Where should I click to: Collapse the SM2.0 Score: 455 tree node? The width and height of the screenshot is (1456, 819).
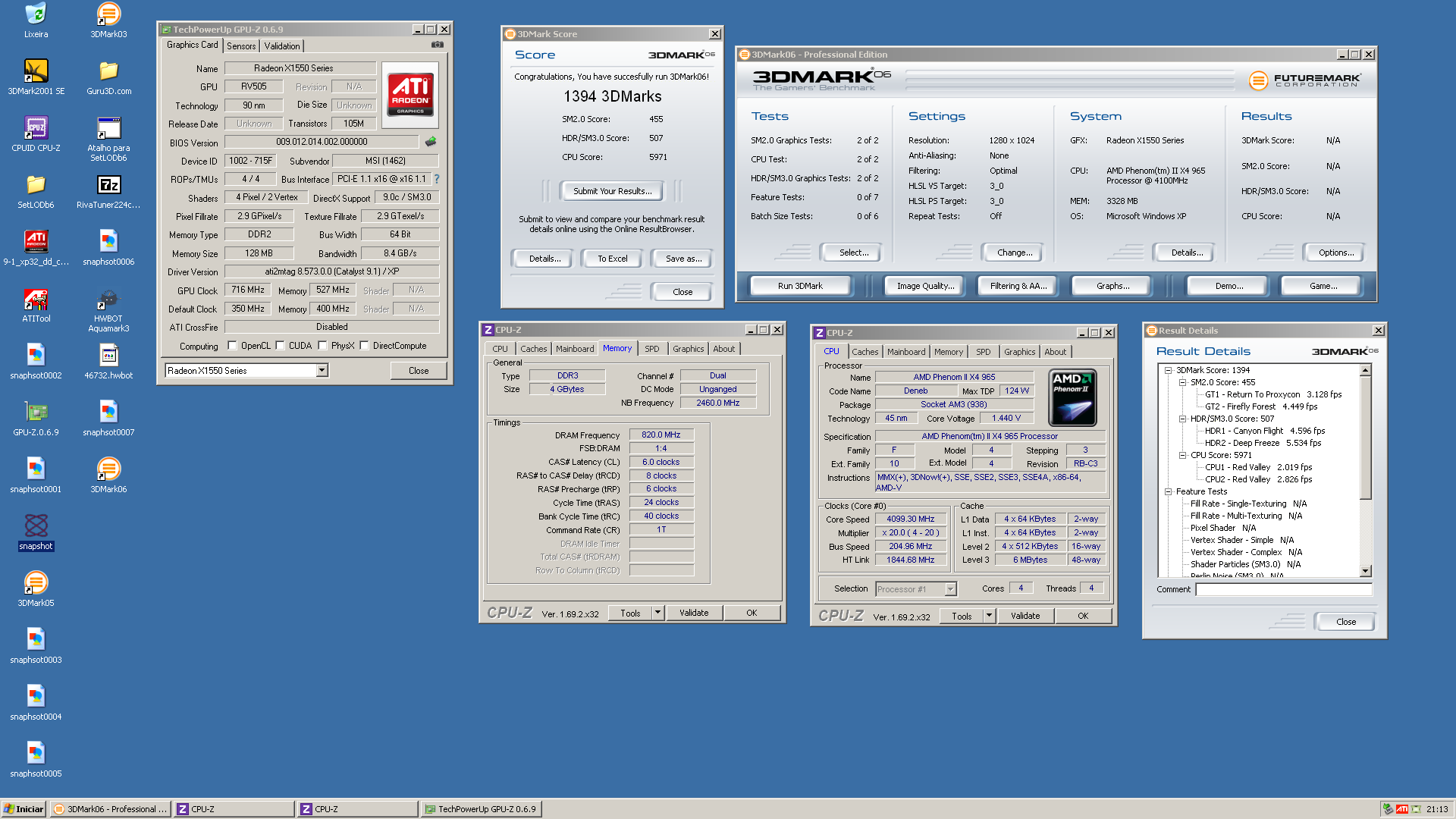pyautogui.click(x=1182, y=383)
